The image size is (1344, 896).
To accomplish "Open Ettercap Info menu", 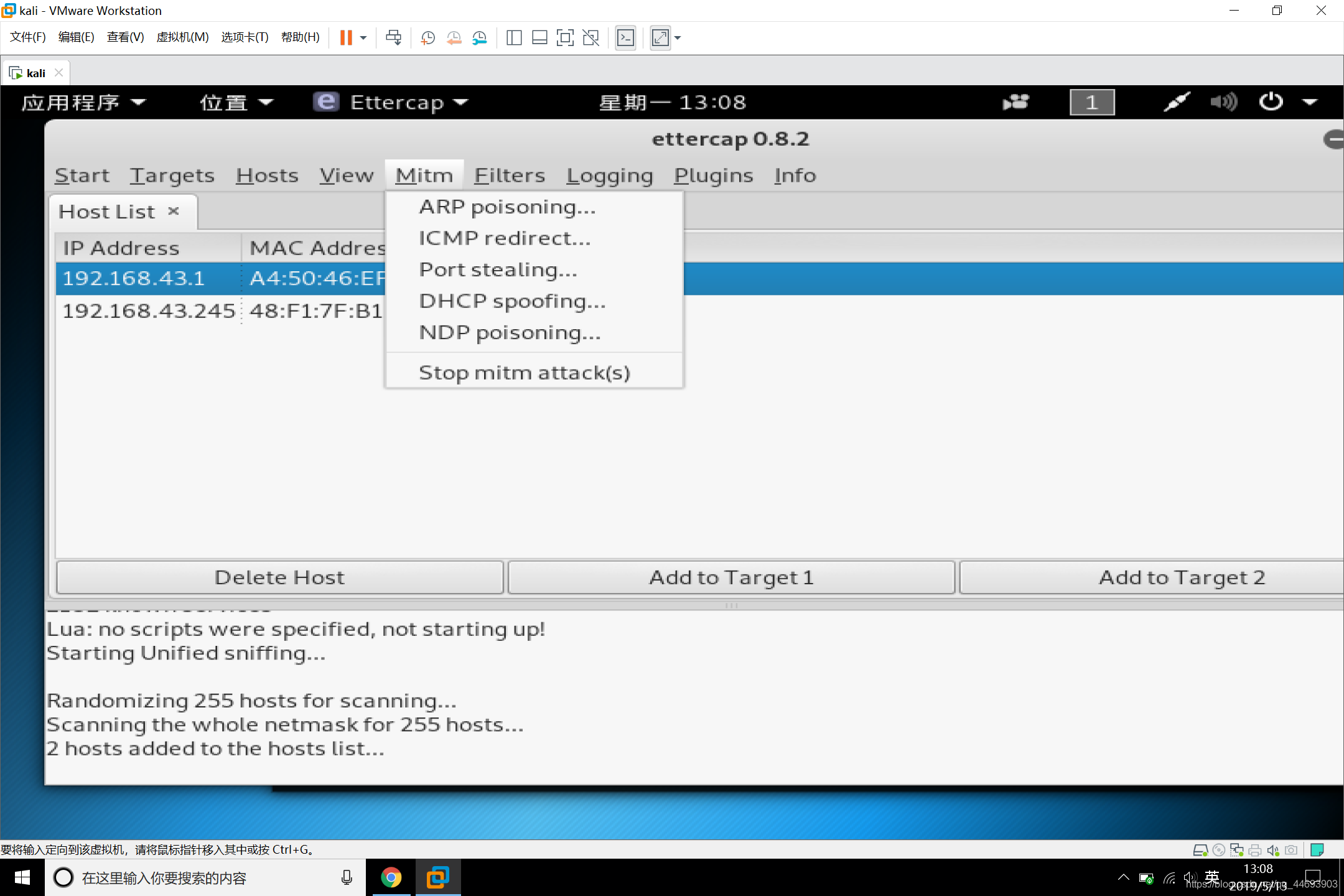I will (795, 175).
